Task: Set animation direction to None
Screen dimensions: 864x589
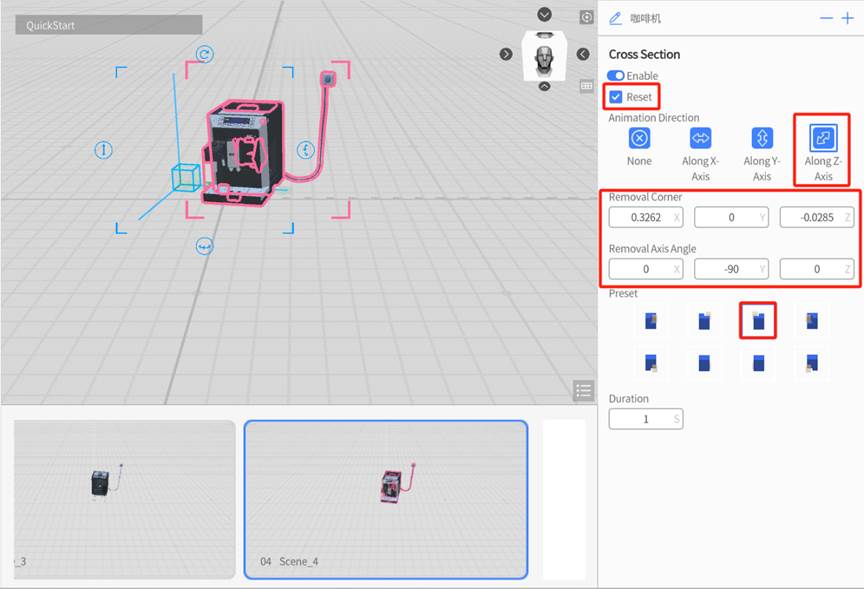Action: (x=639, y=138)
